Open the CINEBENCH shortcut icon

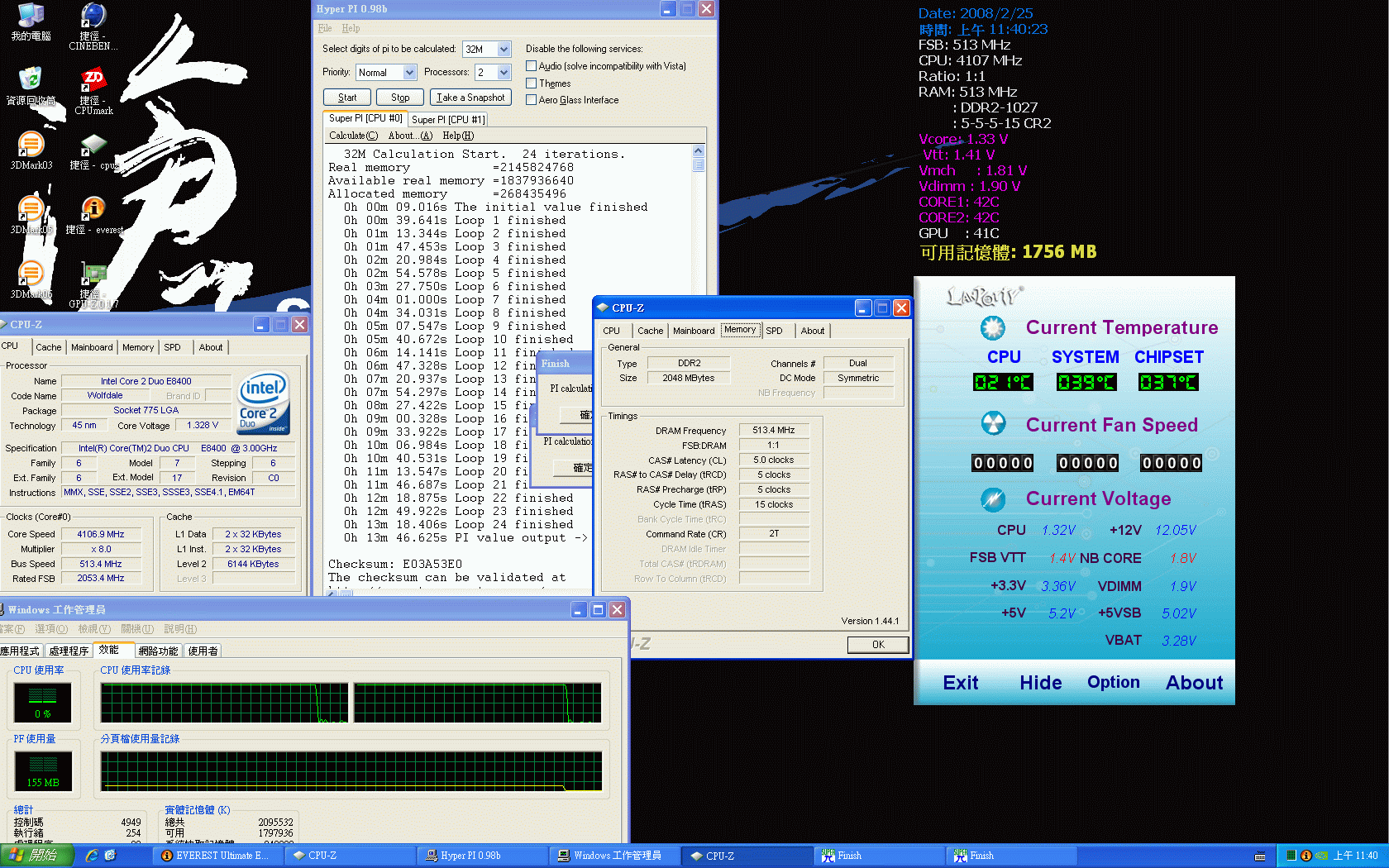(x=93, y=25)
